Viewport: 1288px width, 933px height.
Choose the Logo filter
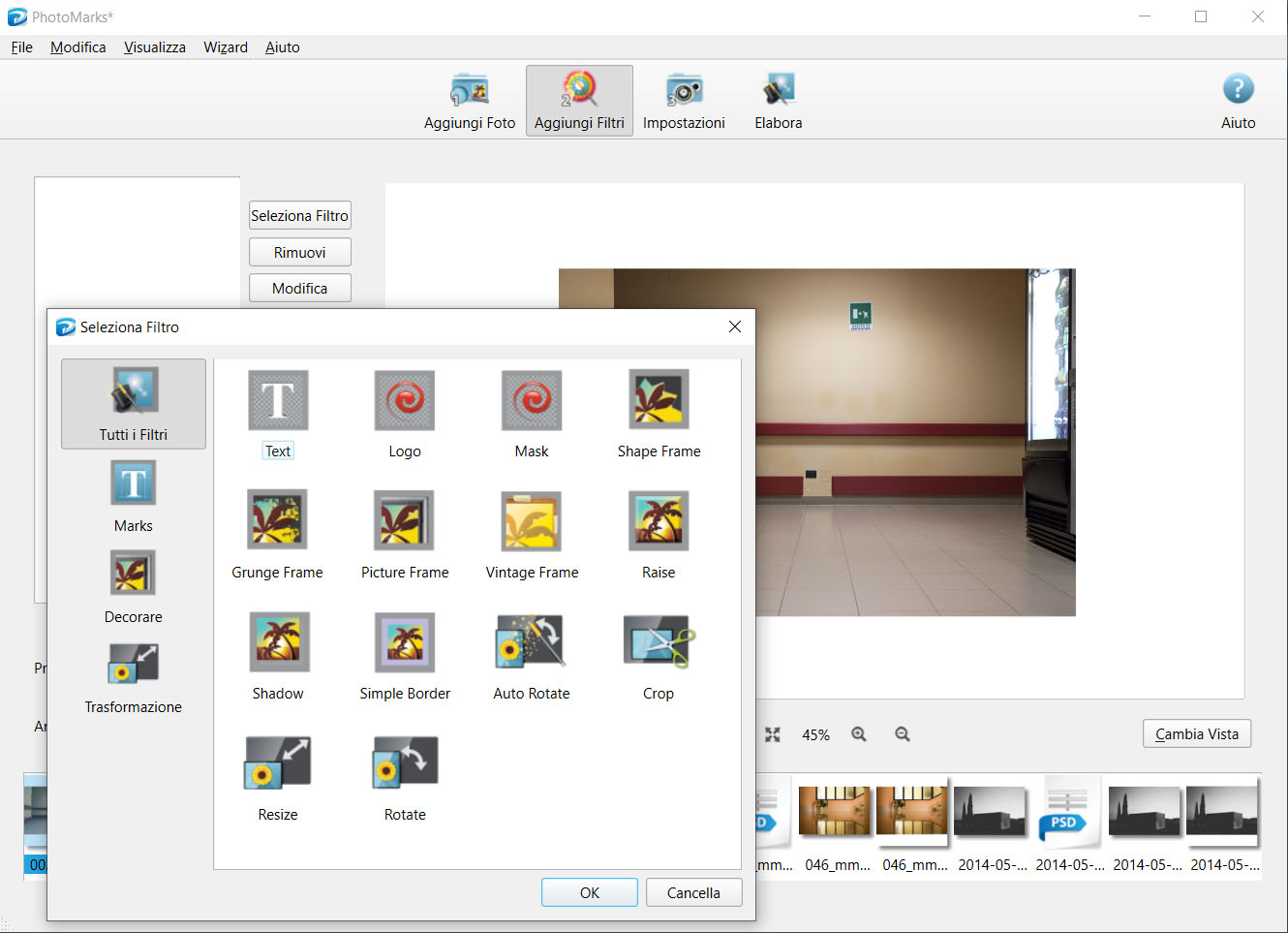[405, 401]
